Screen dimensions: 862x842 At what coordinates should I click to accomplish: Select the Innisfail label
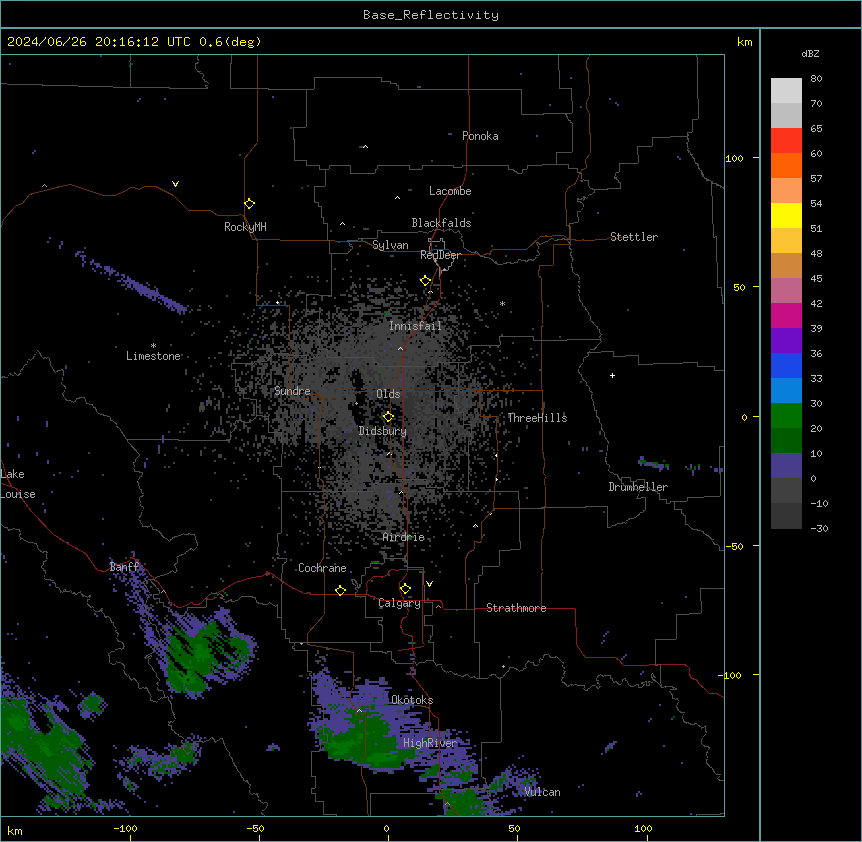pos(415,326)
